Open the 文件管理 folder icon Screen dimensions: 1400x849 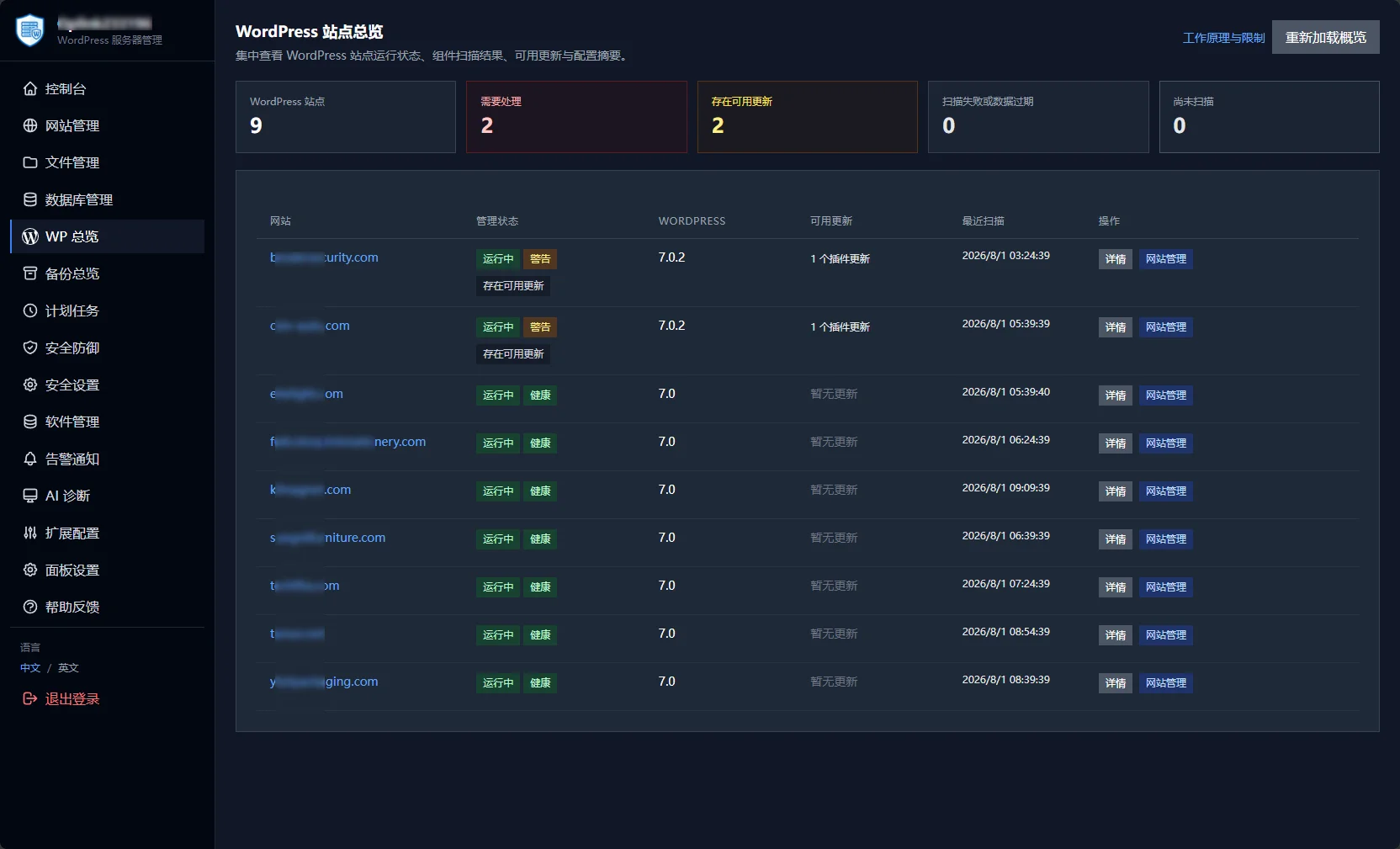[x=30, y=162]
